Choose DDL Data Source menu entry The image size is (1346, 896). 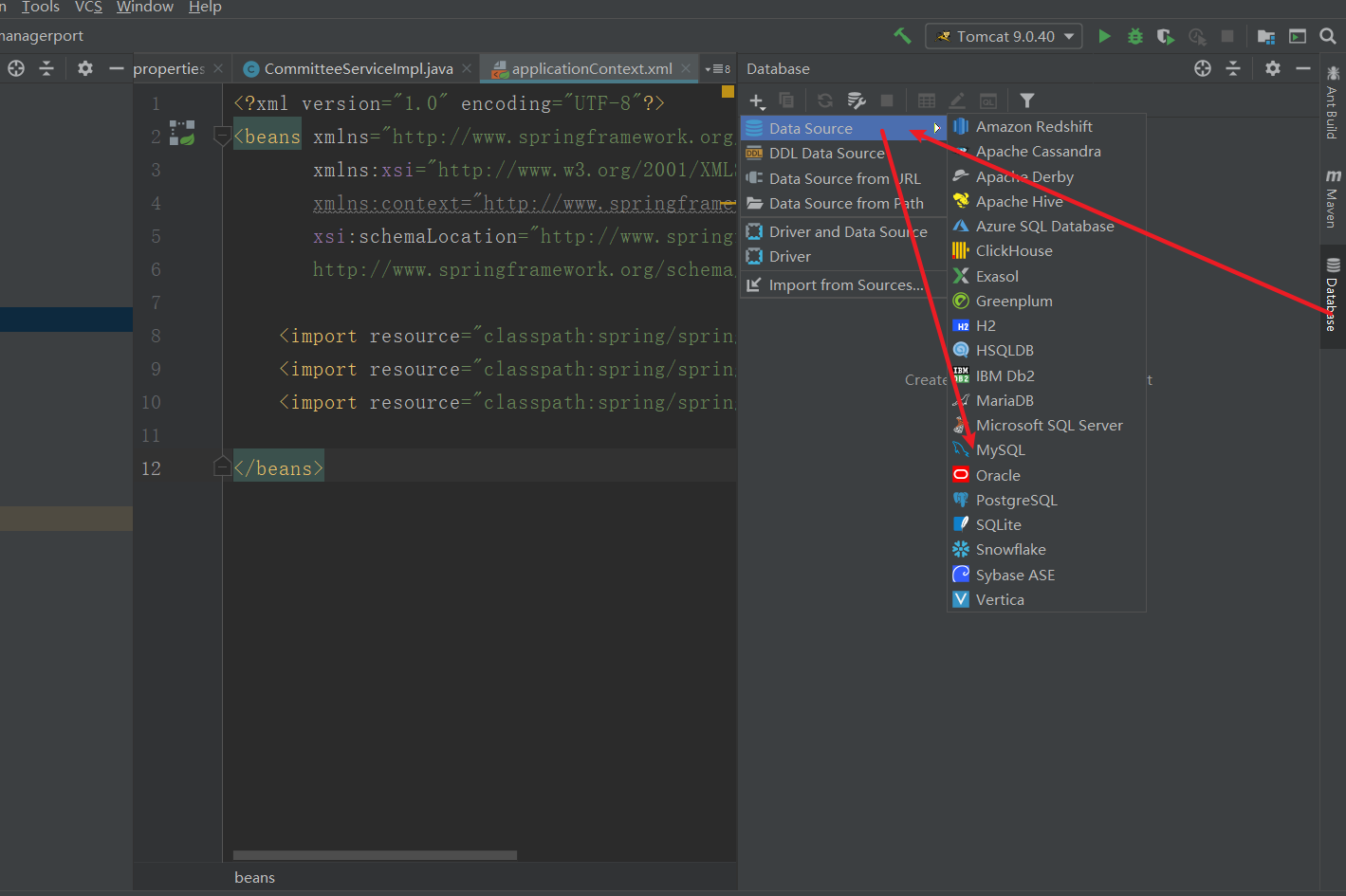[x=843, y=153]
